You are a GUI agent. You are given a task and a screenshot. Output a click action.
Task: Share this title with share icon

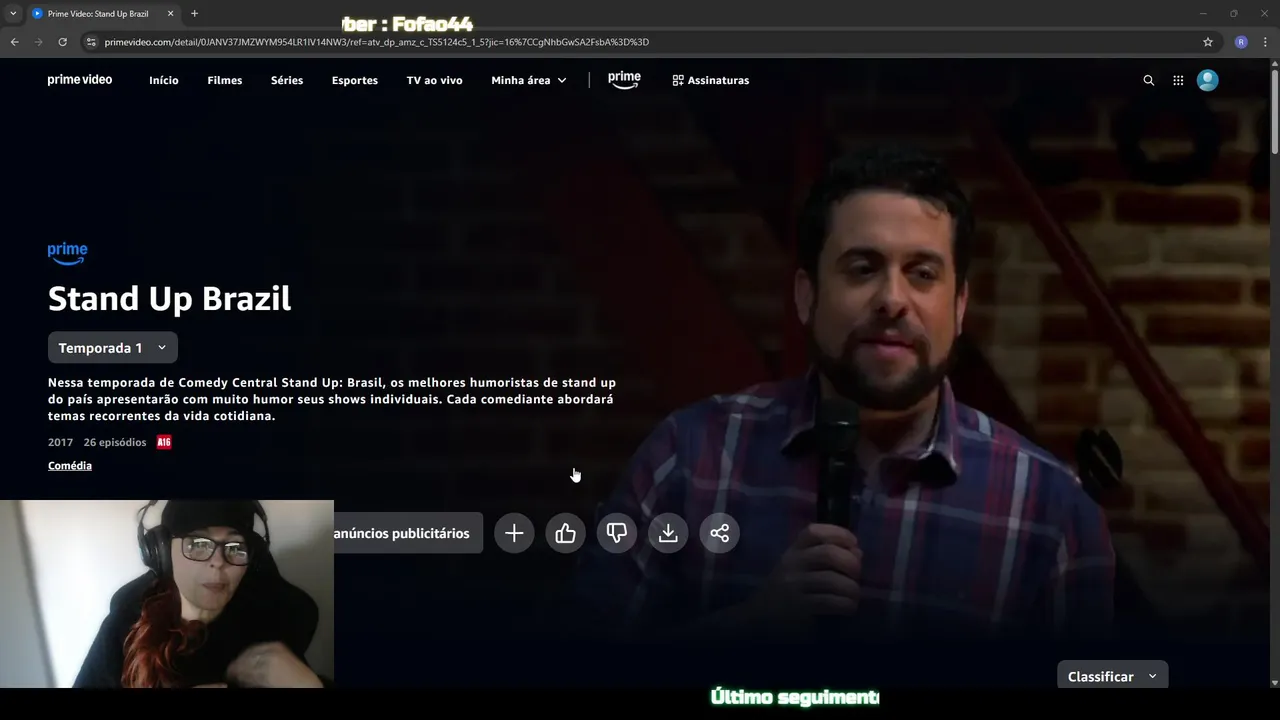[720, 533]
